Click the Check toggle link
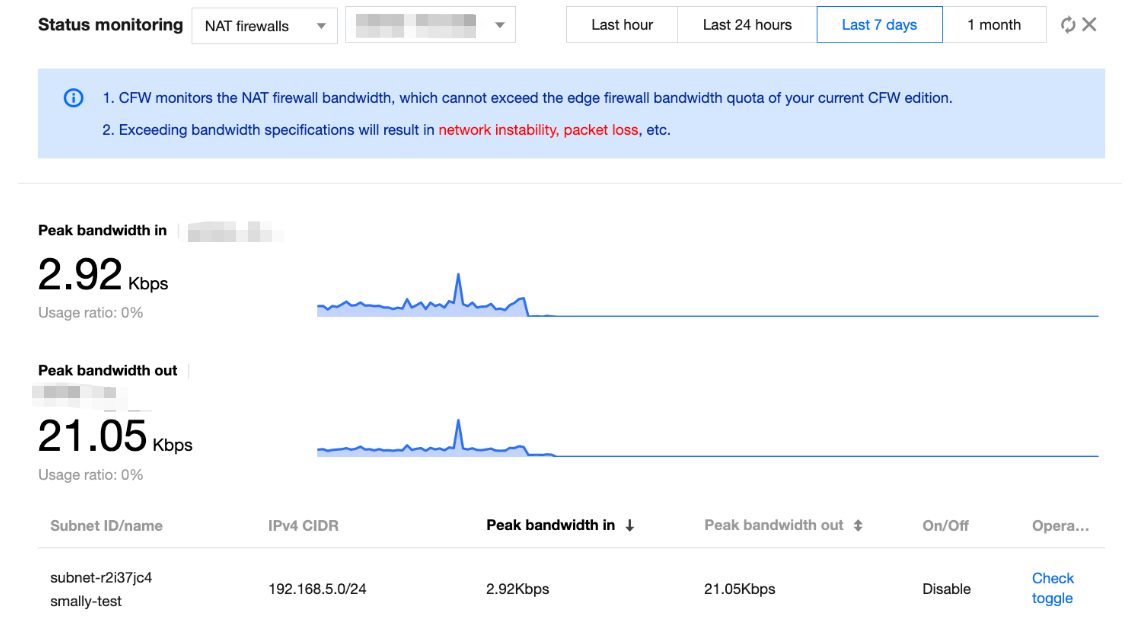This screenshot has width=1141, height=628. (x=1052, y=588)
